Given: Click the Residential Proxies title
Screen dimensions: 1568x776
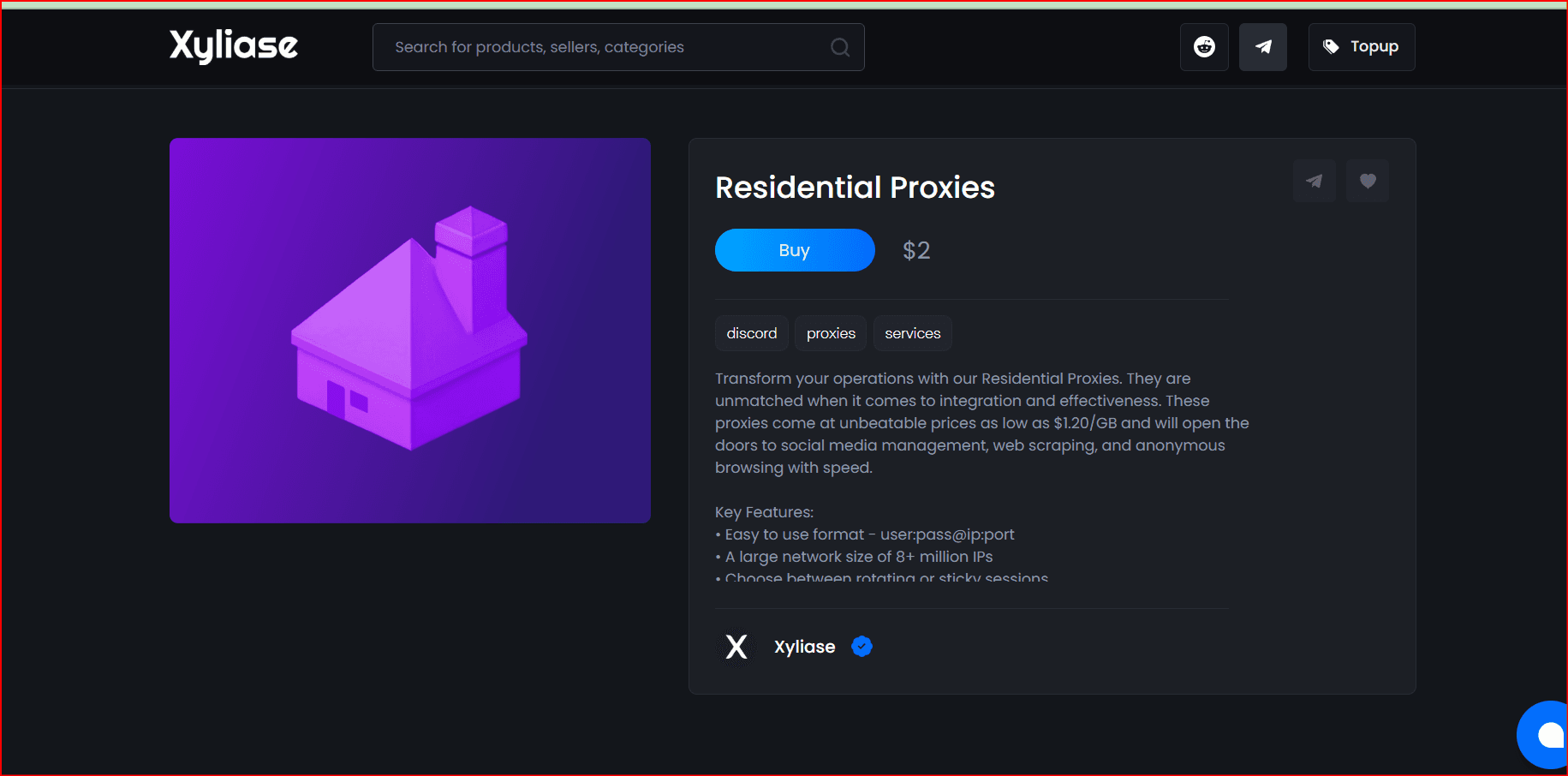Looking at the screenshot, I should (855, 188).
